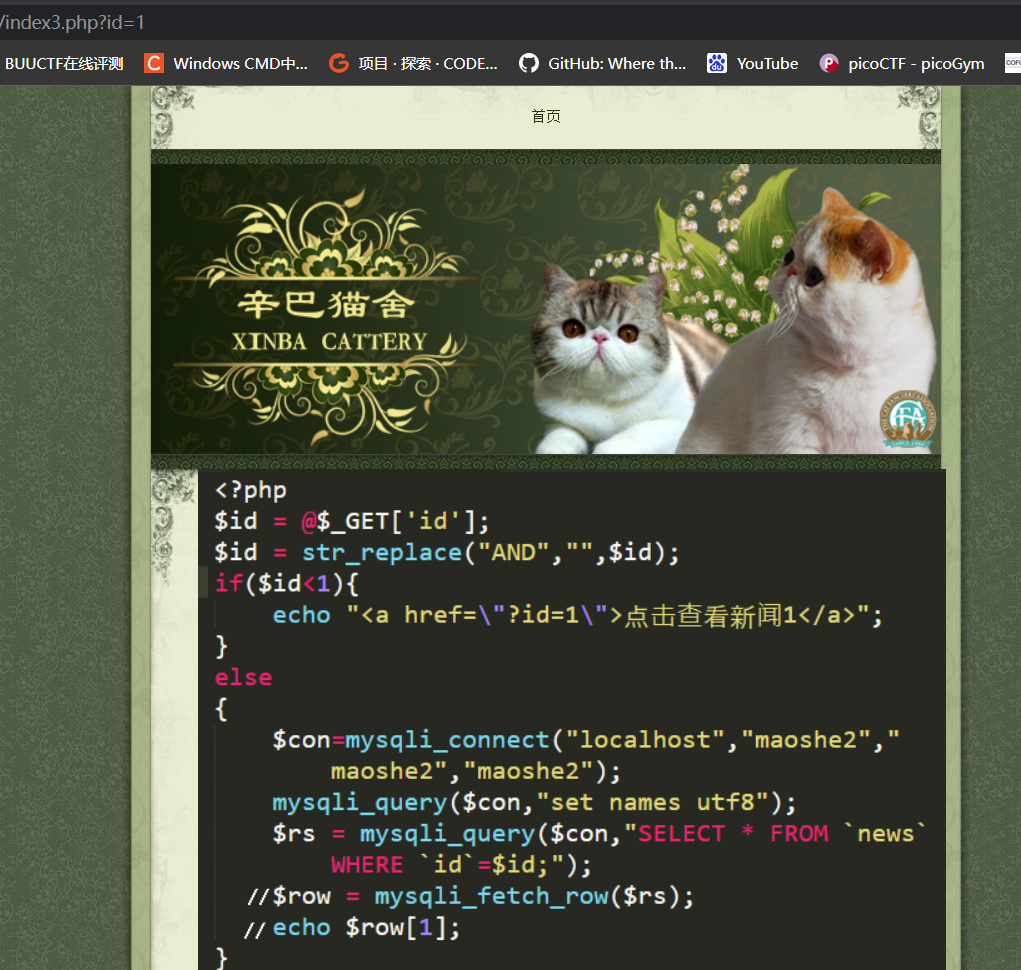This screenshot has height=970, width=1021.
Task: Click the maoshe2","maoshe2"); continuation line
Action: [x=476, y=771]
